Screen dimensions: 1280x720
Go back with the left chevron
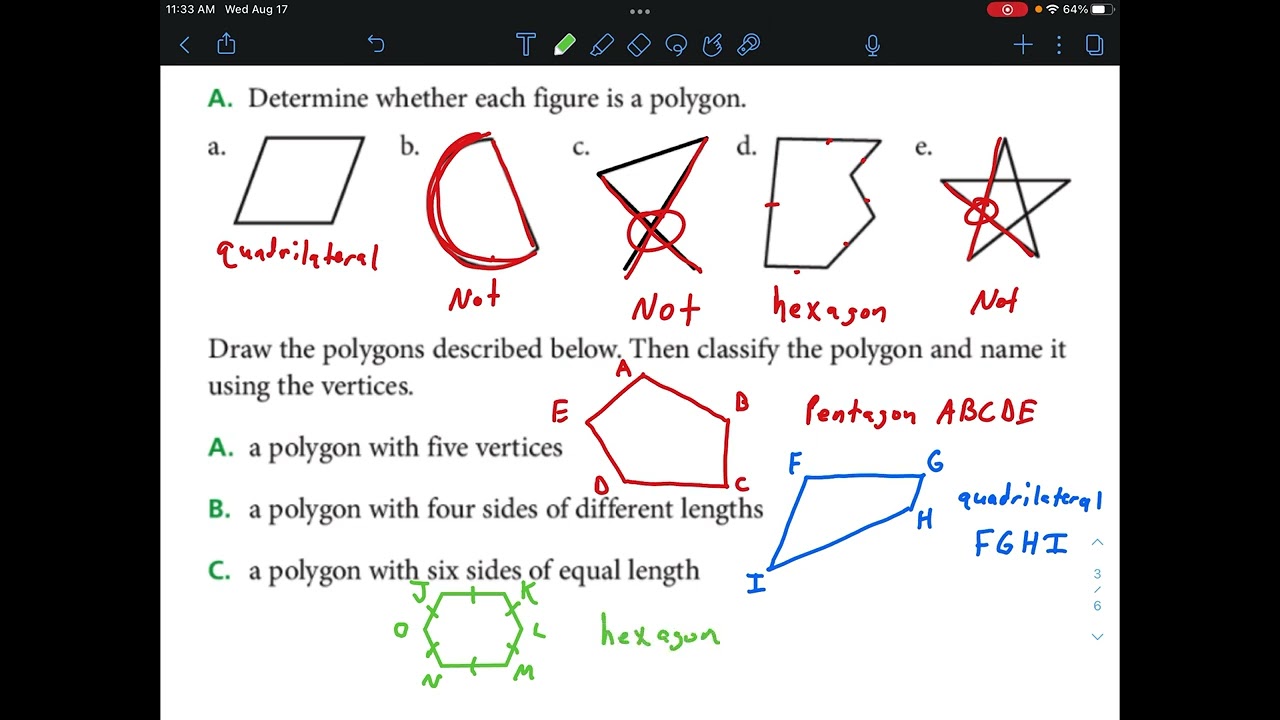pos(185,45)
